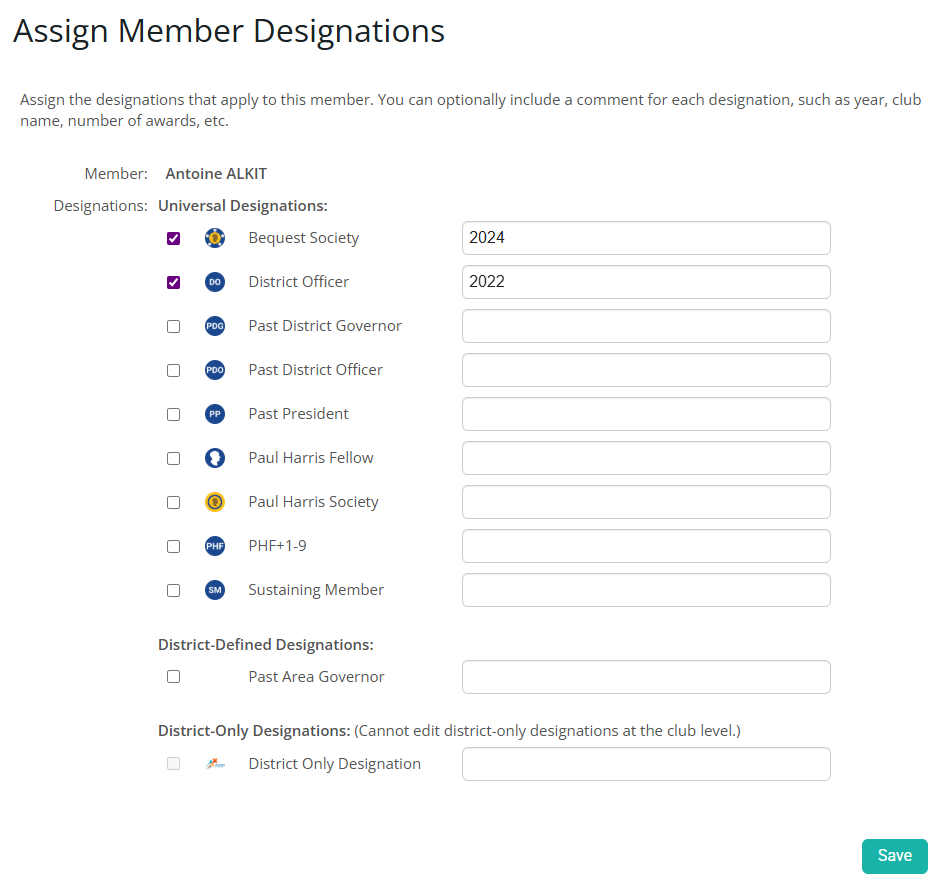
Task: Check the Paul Harris Fellow checkbox
Action: click(x=173, y=458)
